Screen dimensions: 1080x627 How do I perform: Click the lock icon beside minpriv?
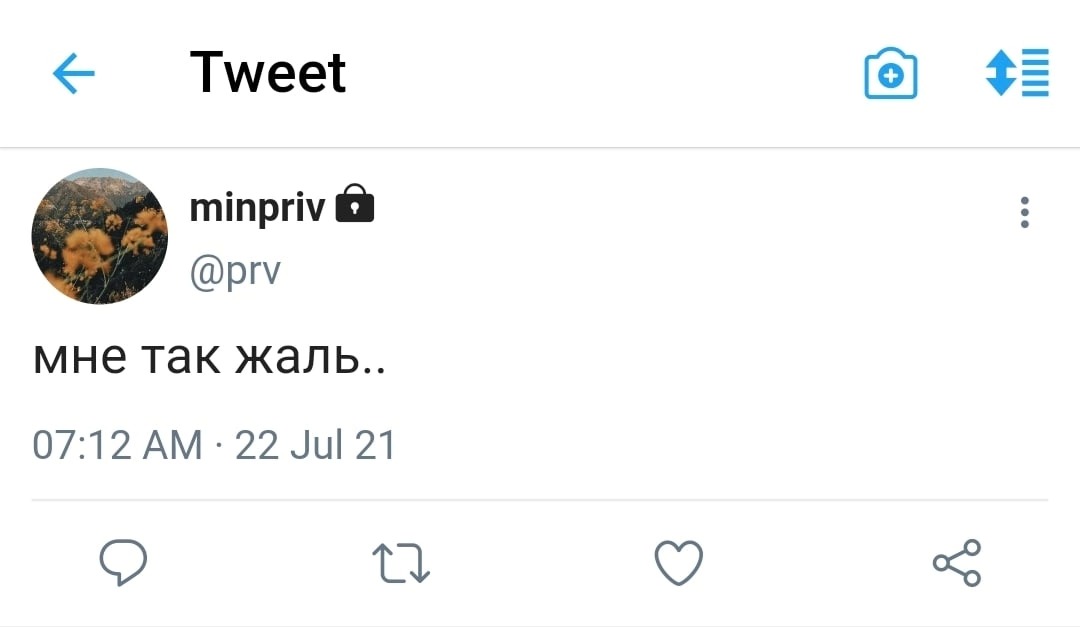pyautogui.click(x=354, y=204)
